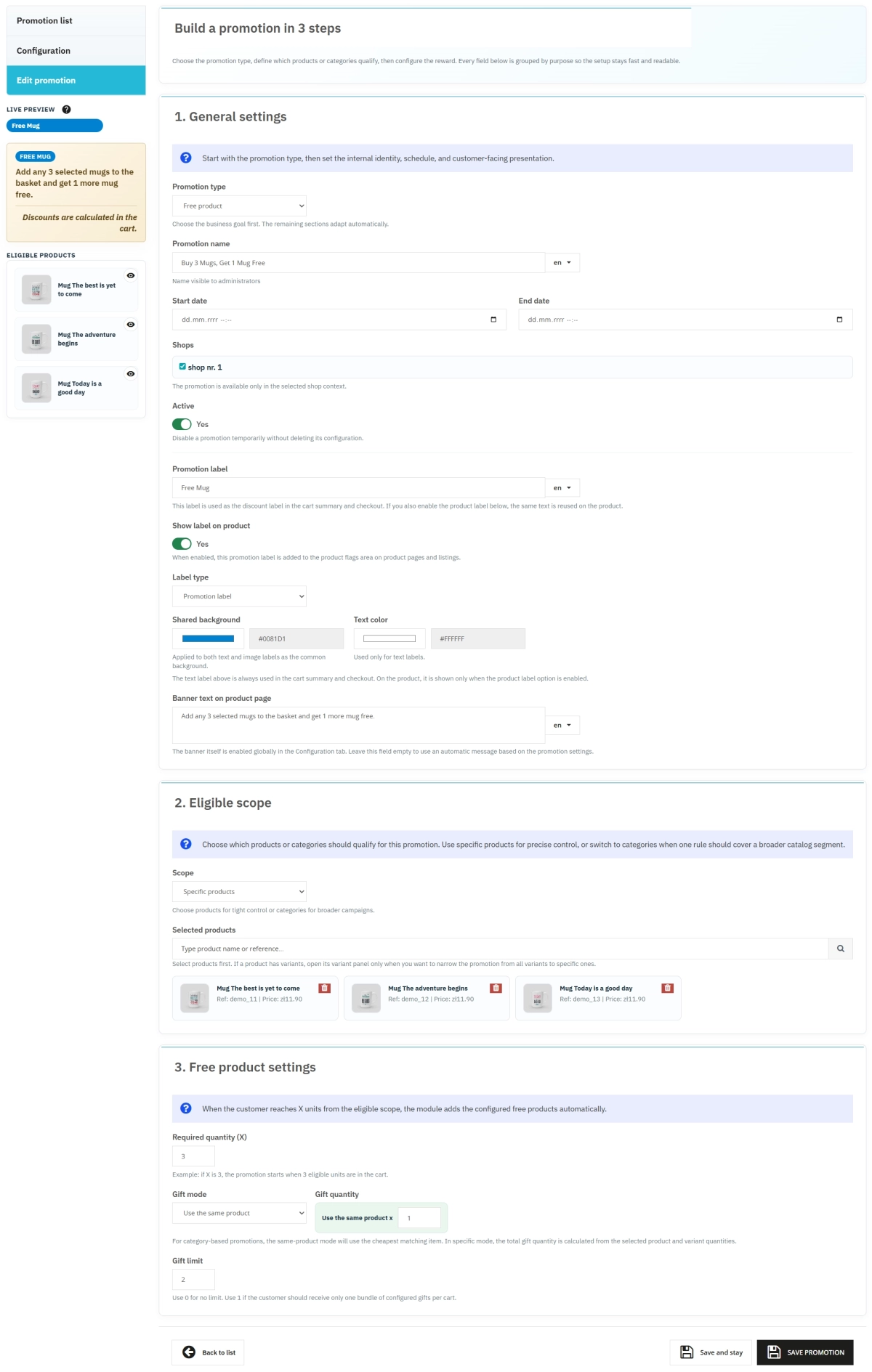Switch to the Configuration tab
The image size is (872, 1372).
click(x=76, y=51)
